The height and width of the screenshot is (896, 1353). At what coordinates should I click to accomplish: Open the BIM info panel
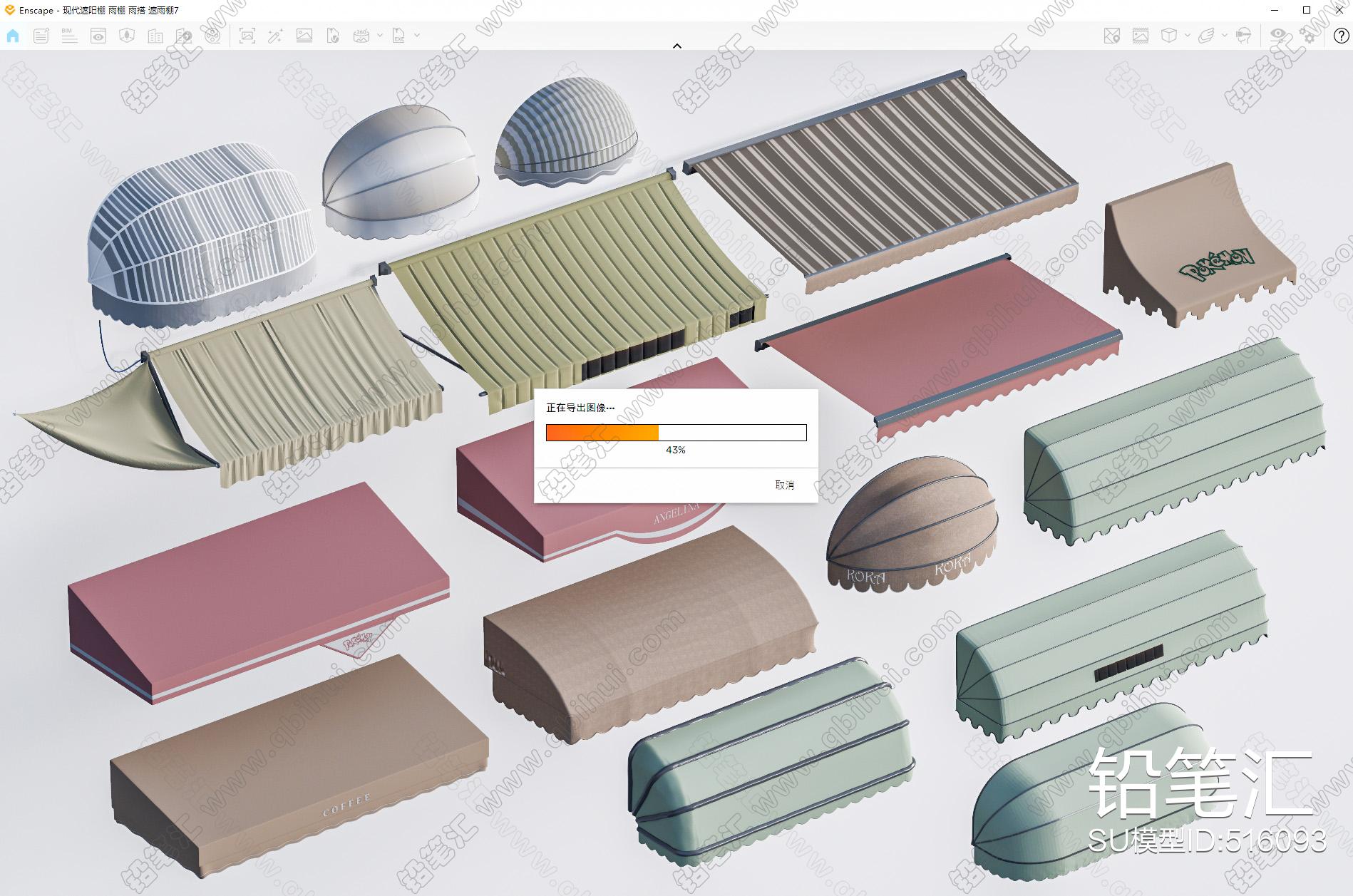click(69, 36)
